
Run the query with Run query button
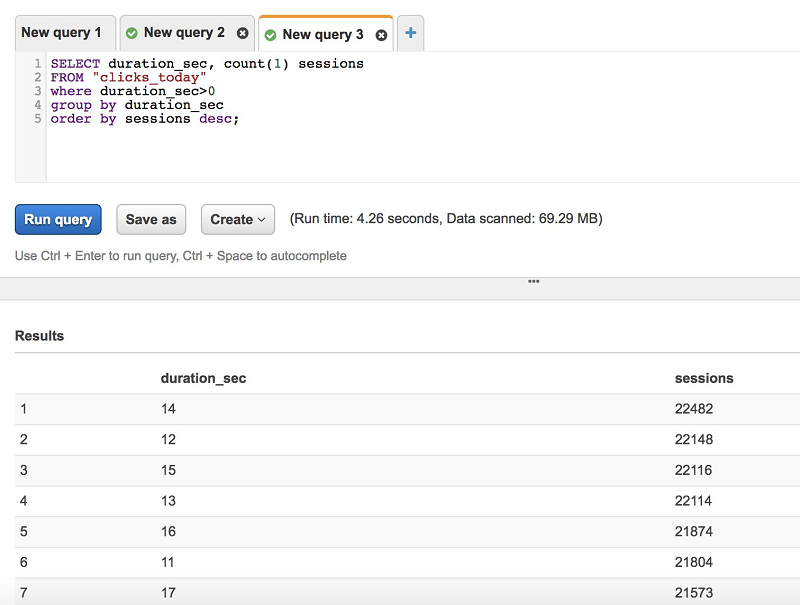click(58, 219)
